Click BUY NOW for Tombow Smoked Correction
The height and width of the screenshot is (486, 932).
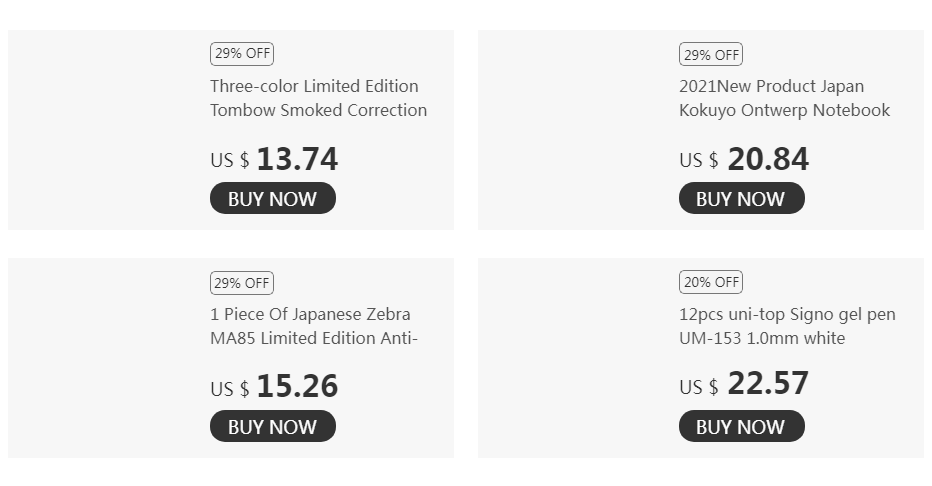tap(272, 199)
